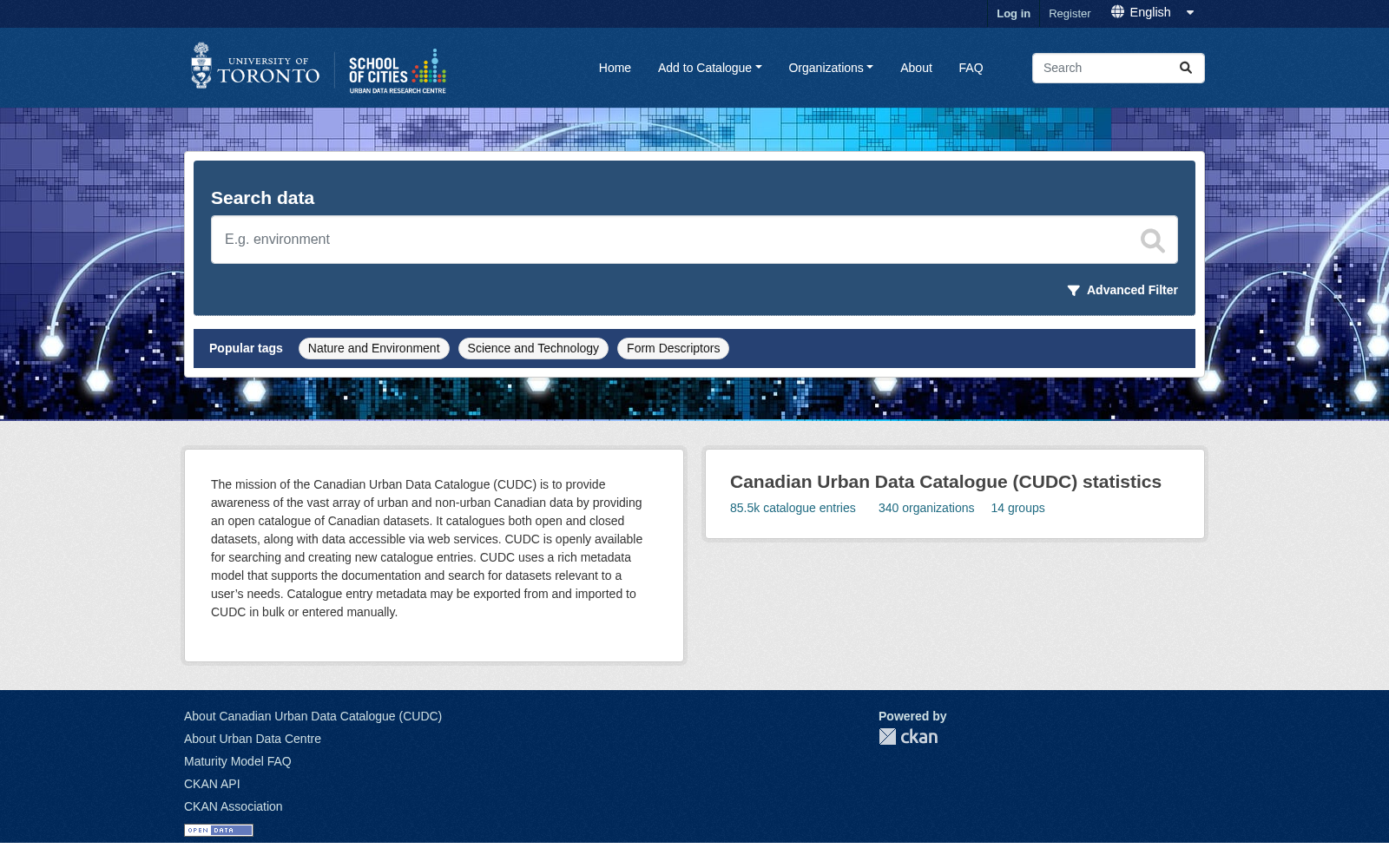
Task: Open the CKAN logo link
Action: point(908,737)
